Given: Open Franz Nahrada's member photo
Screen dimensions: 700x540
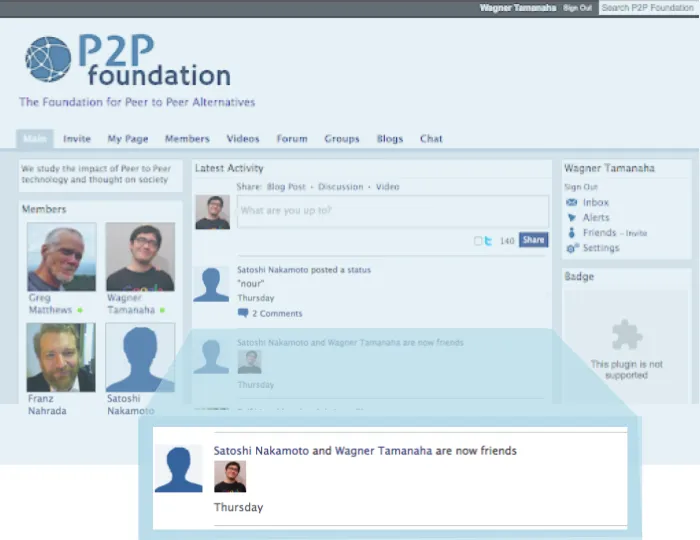Looking at the screenshot, I should coord(61,357).
